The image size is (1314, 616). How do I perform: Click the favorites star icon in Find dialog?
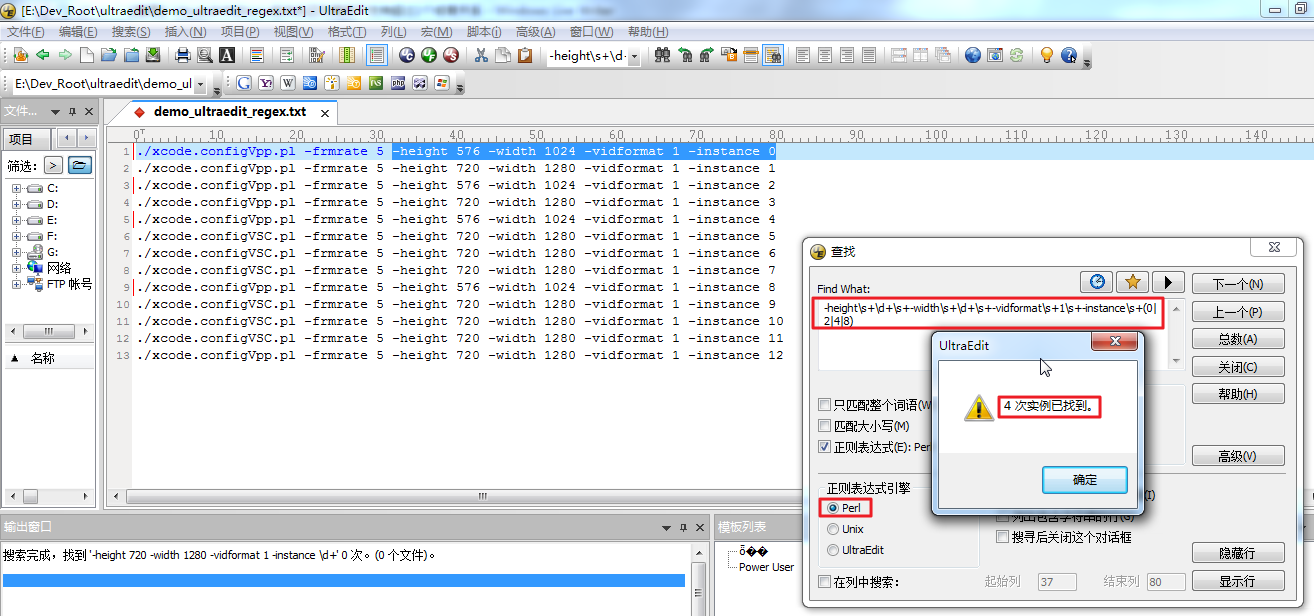1132,282
